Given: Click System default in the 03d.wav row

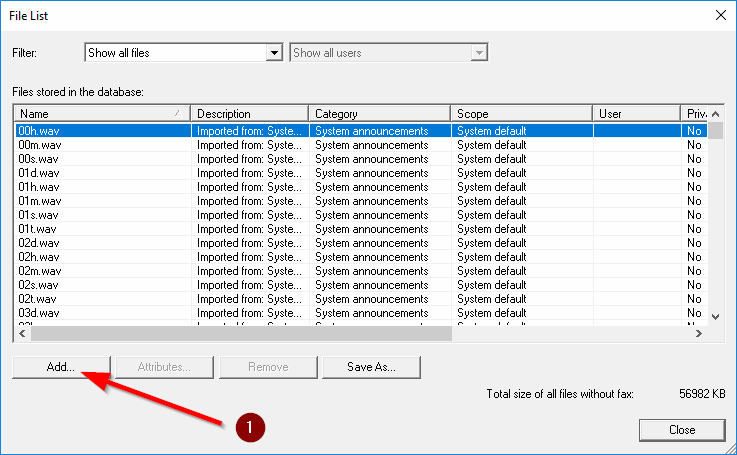Looking at the screenshot, I should [492, 313].
